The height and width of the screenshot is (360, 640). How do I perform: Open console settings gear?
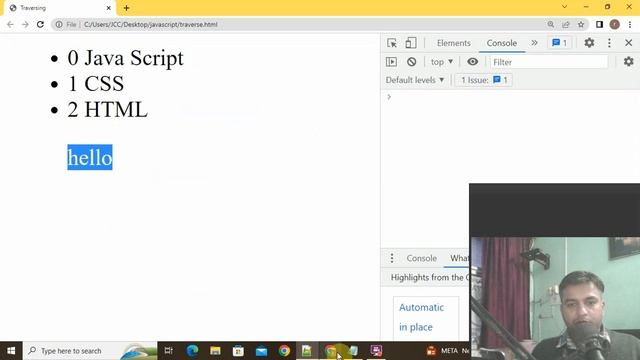629,62
